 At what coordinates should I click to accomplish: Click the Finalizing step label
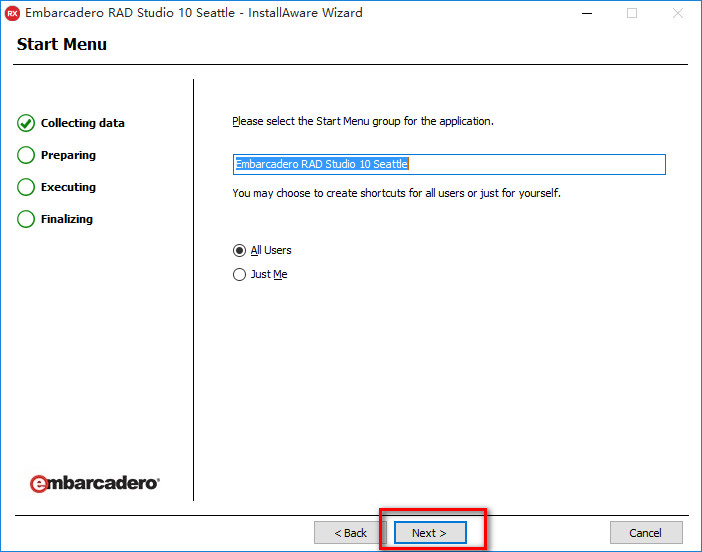click(67, 219)
